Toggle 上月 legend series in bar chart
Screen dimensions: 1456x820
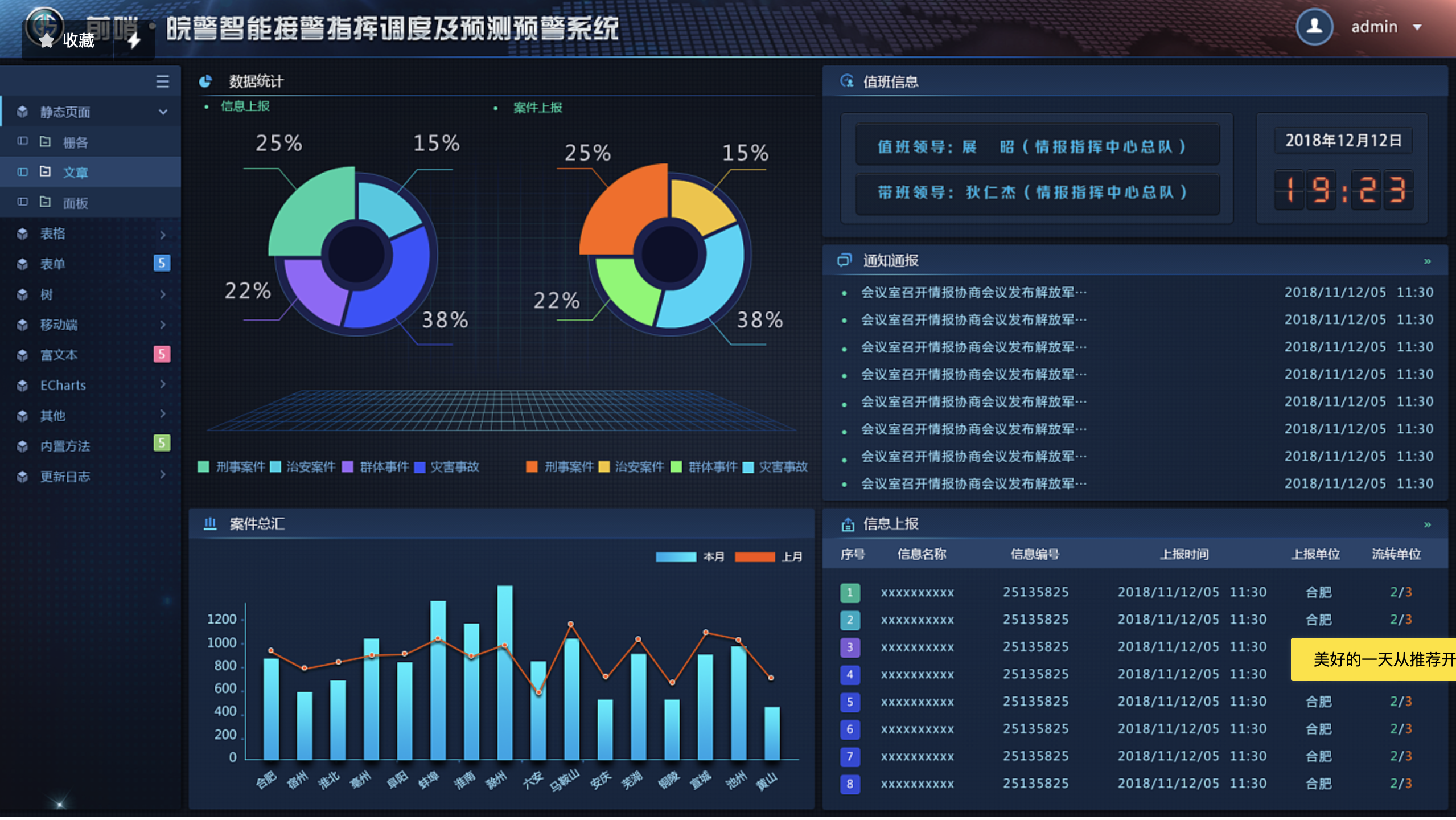(x=755, y=556)
